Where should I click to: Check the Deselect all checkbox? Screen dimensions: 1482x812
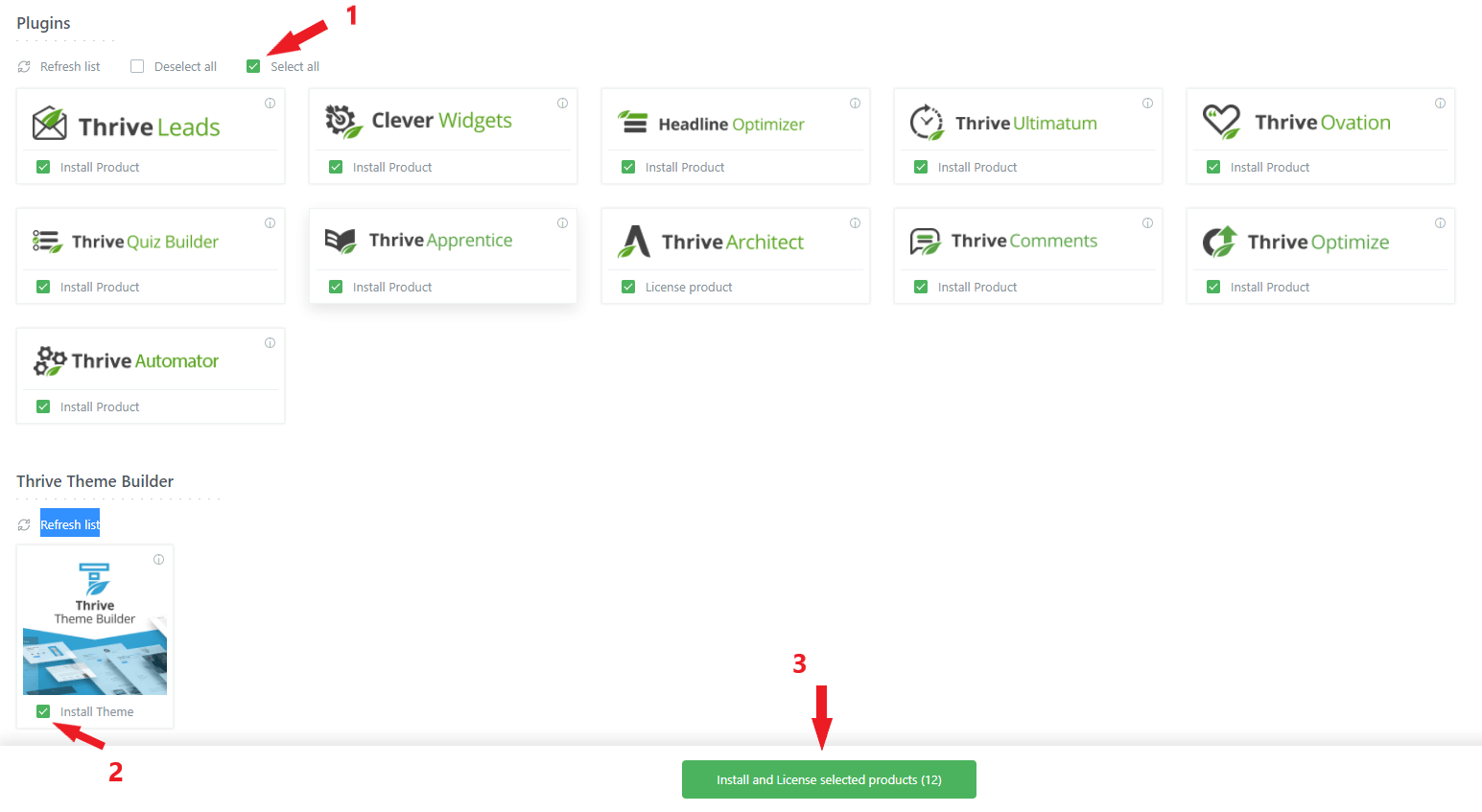pyautogui.click(x=137, y=66)
